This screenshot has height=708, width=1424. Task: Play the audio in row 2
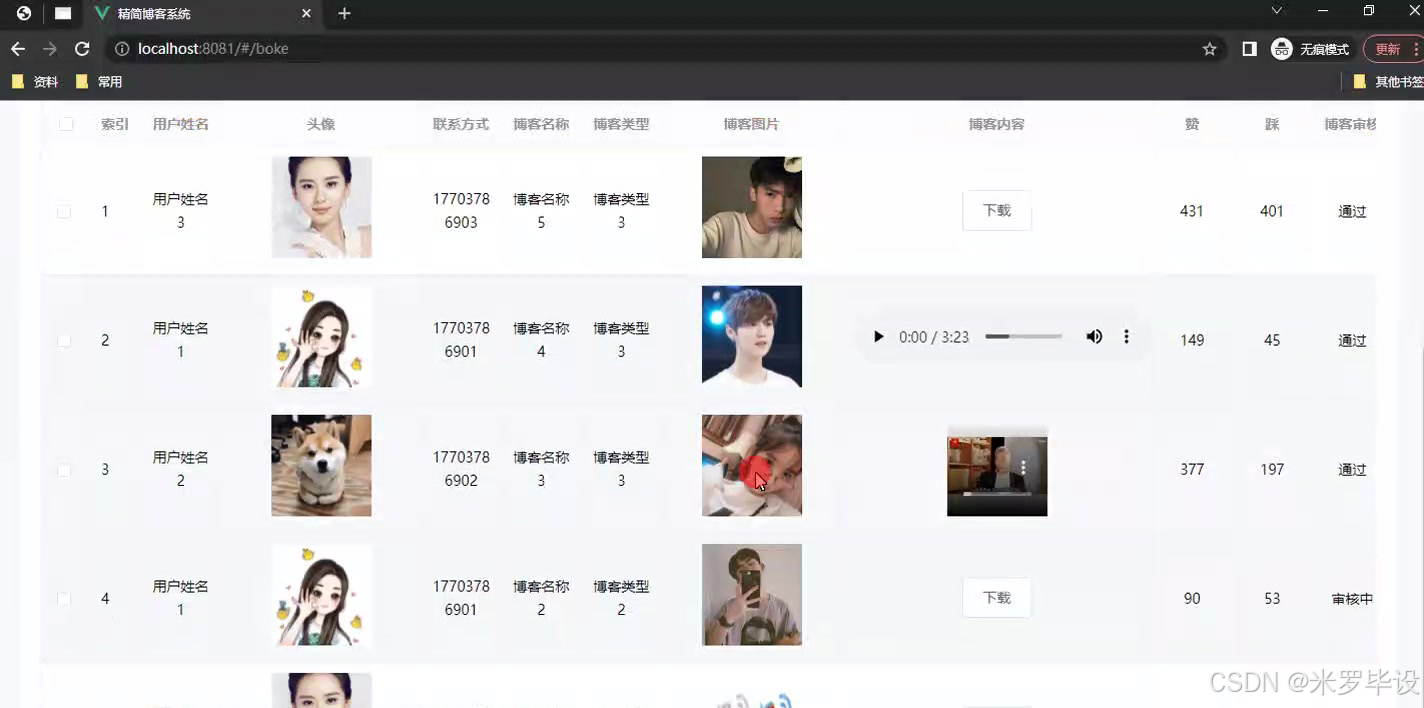coord(878,337)
